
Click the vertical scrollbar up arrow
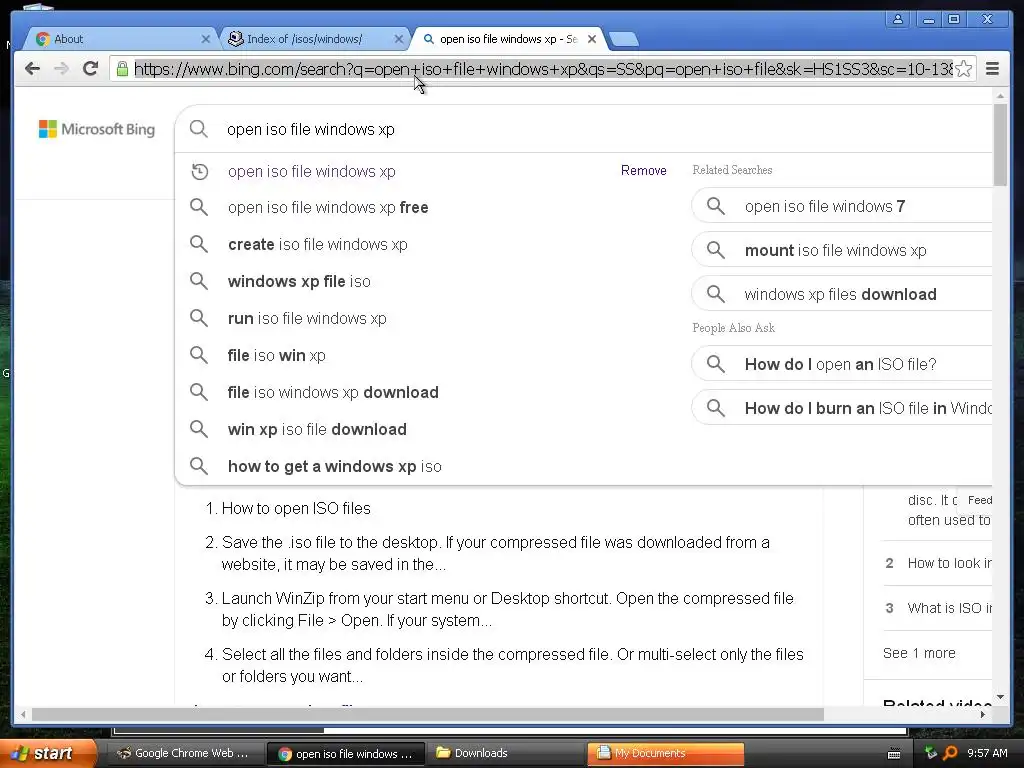[1000, 96]
